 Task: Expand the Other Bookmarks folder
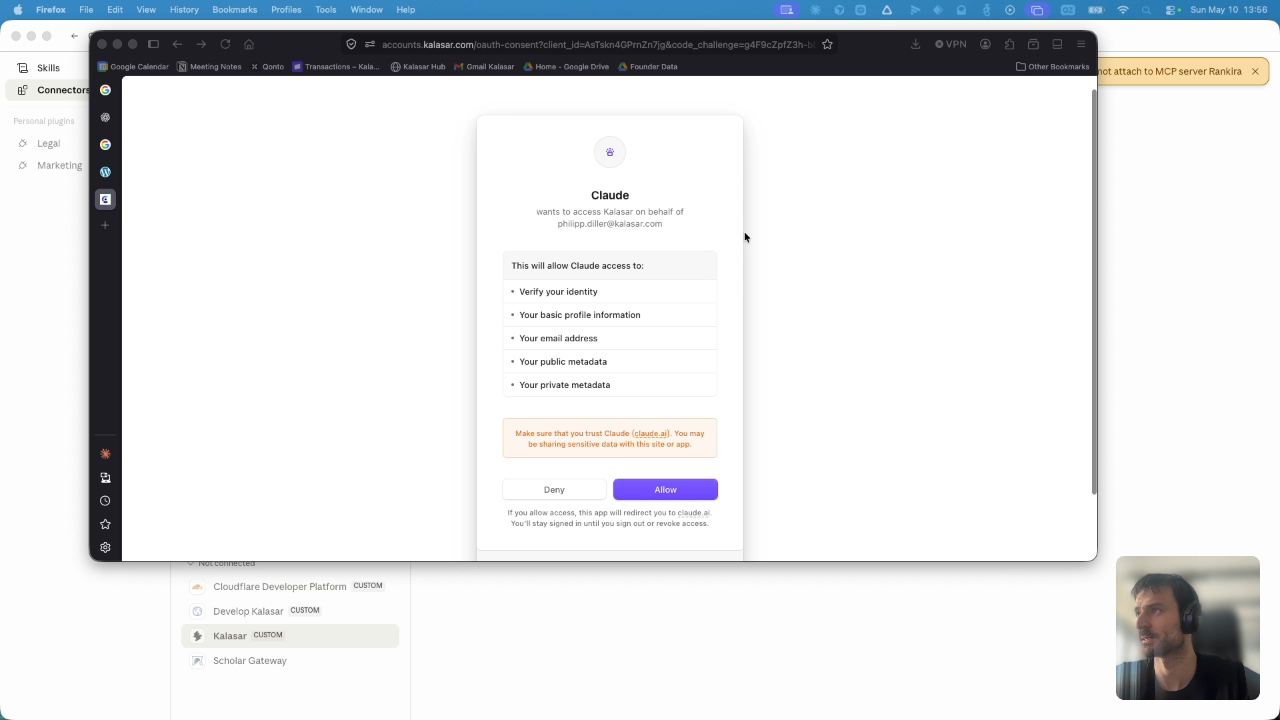point(1052,67)
